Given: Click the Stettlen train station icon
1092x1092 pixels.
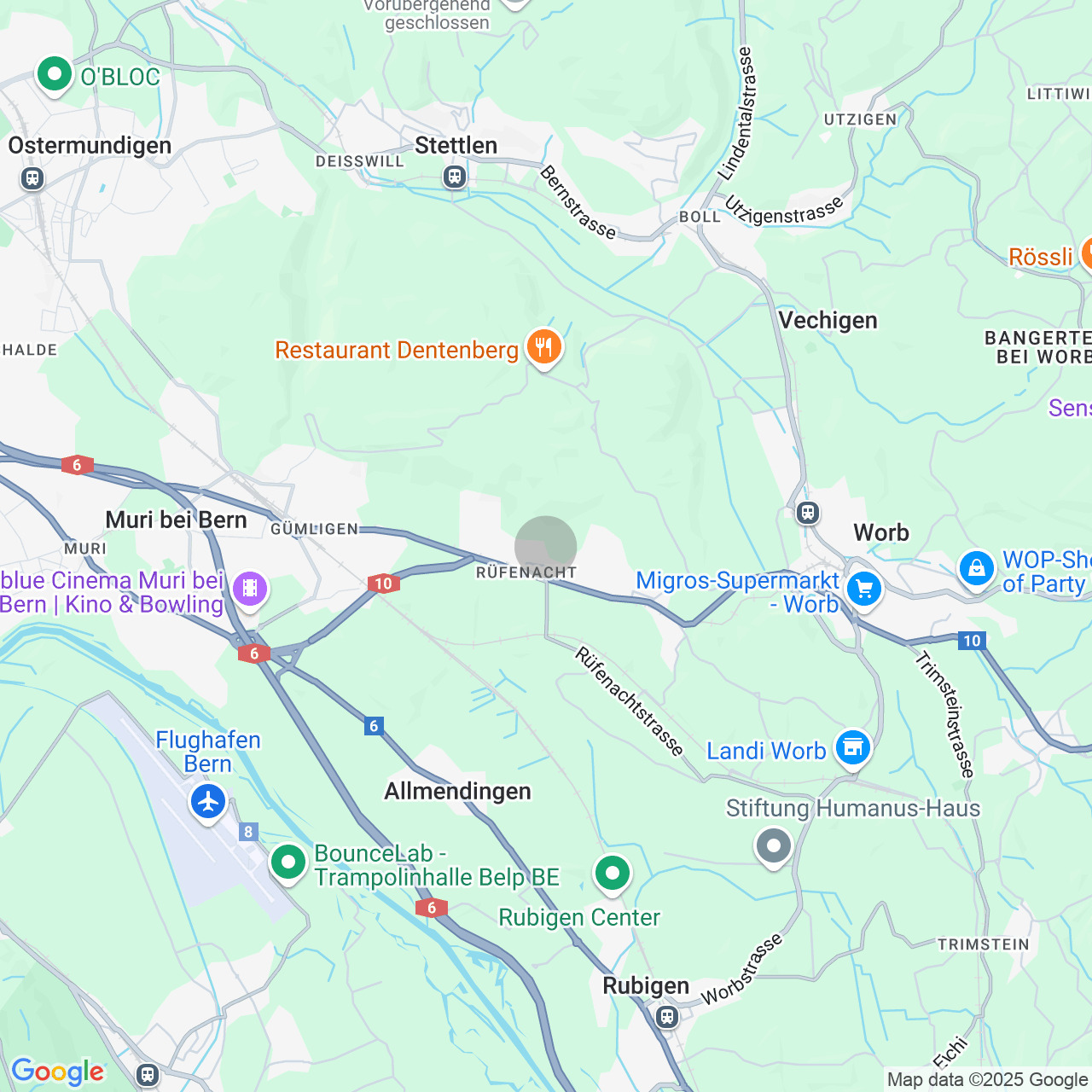Looking at the screenshot, I should click(x=454, y=177).
